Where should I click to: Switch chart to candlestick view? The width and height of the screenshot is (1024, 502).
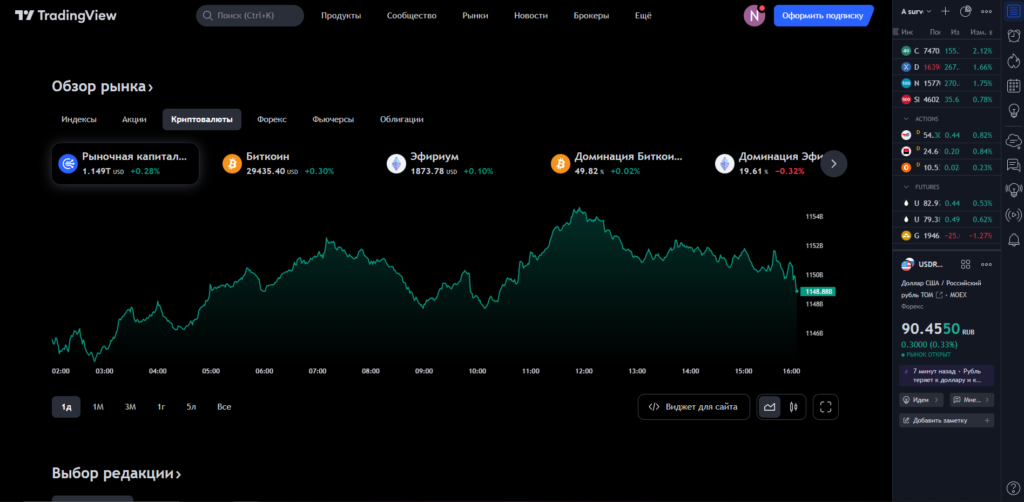[x=794, y=407]
